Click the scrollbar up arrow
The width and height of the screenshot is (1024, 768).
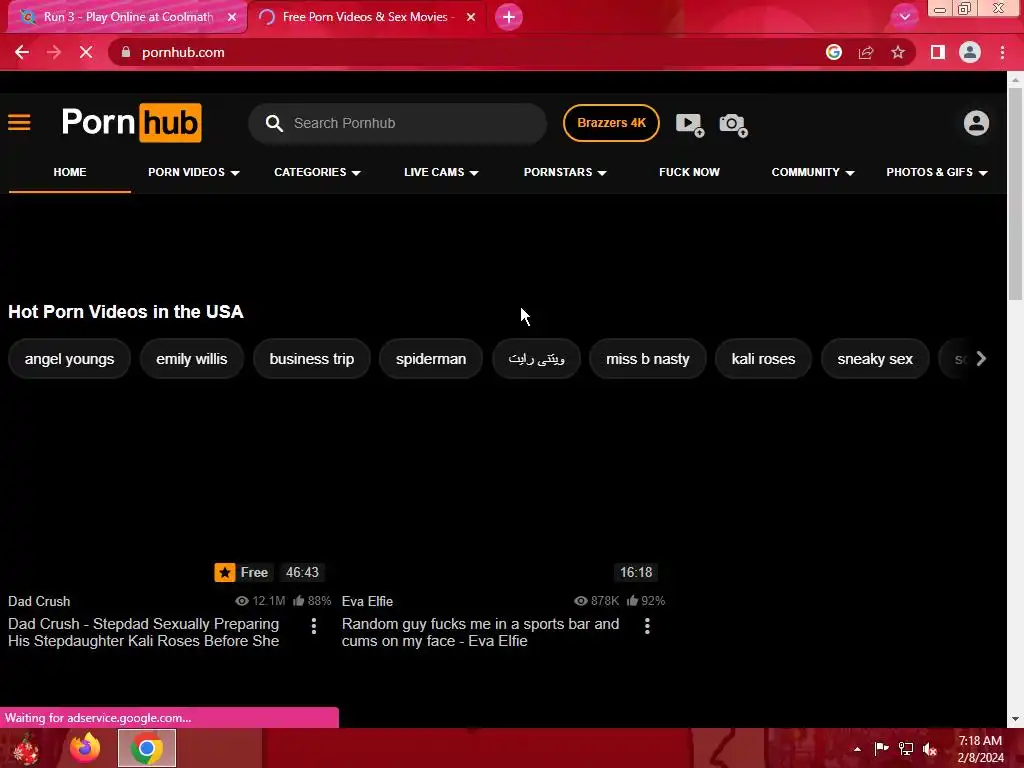point(1015,80)
